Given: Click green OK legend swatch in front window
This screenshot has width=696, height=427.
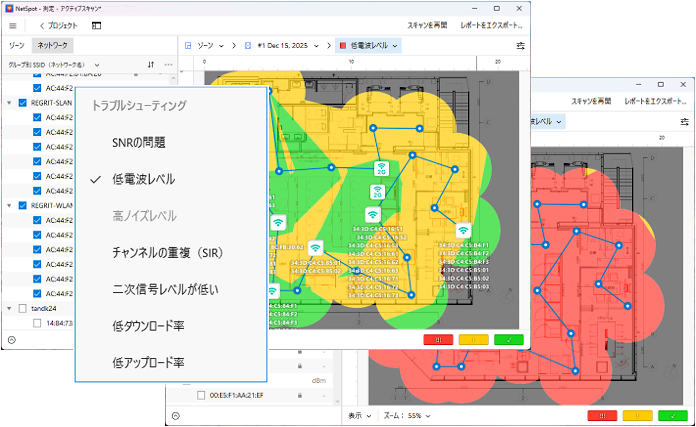Looking at the screenshot, I should click(509, 340).
